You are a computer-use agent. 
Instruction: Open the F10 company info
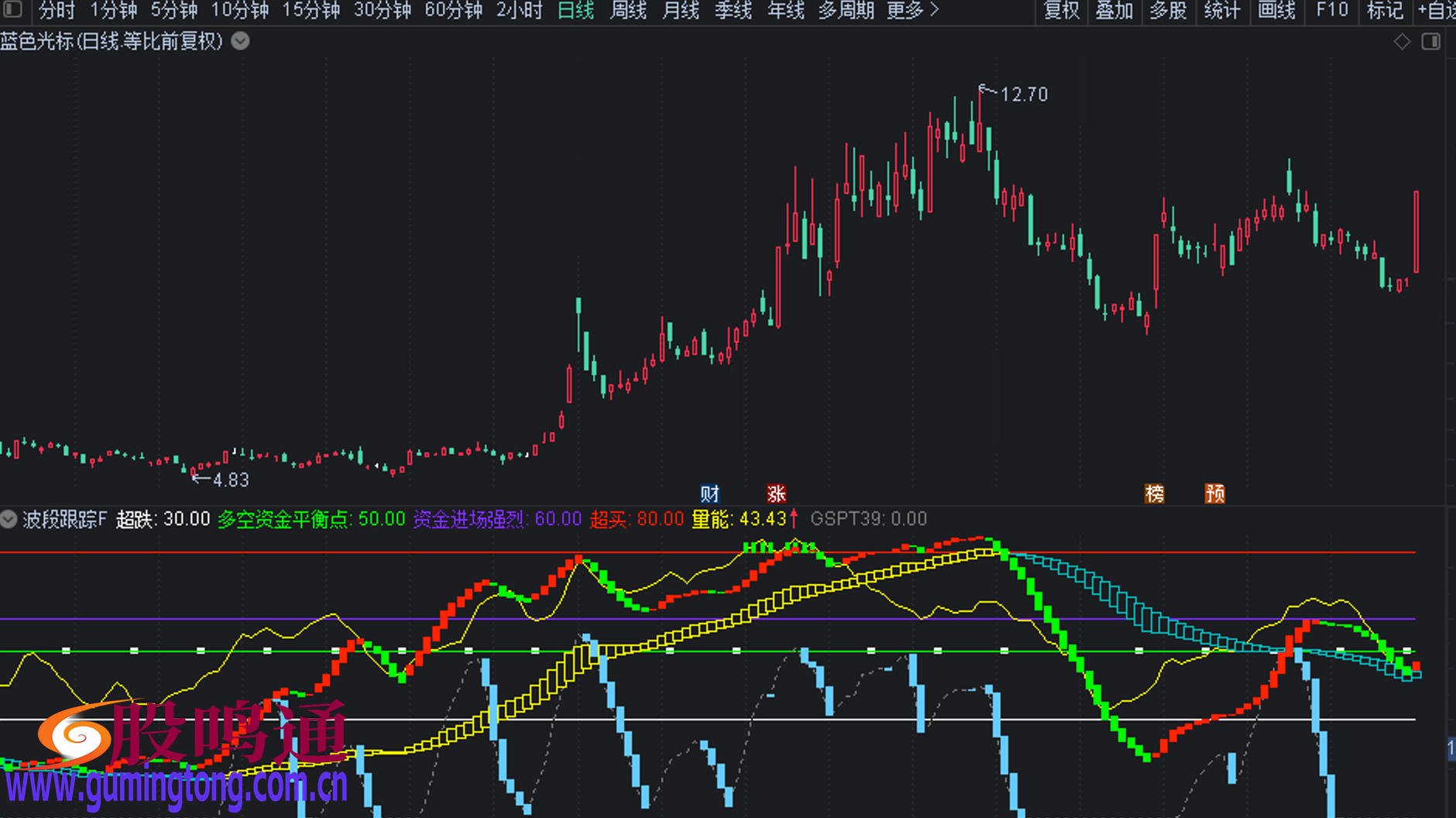[x=1331, y=10]
